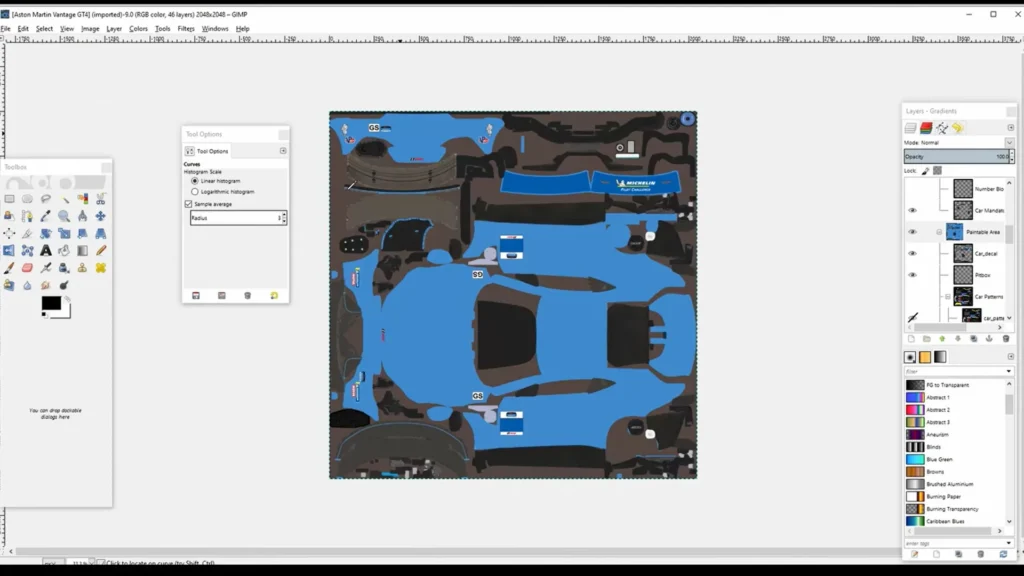Viewport: 1024px width, 576px height.
Task: Select the Move tool
Action: tap(101, 216)
